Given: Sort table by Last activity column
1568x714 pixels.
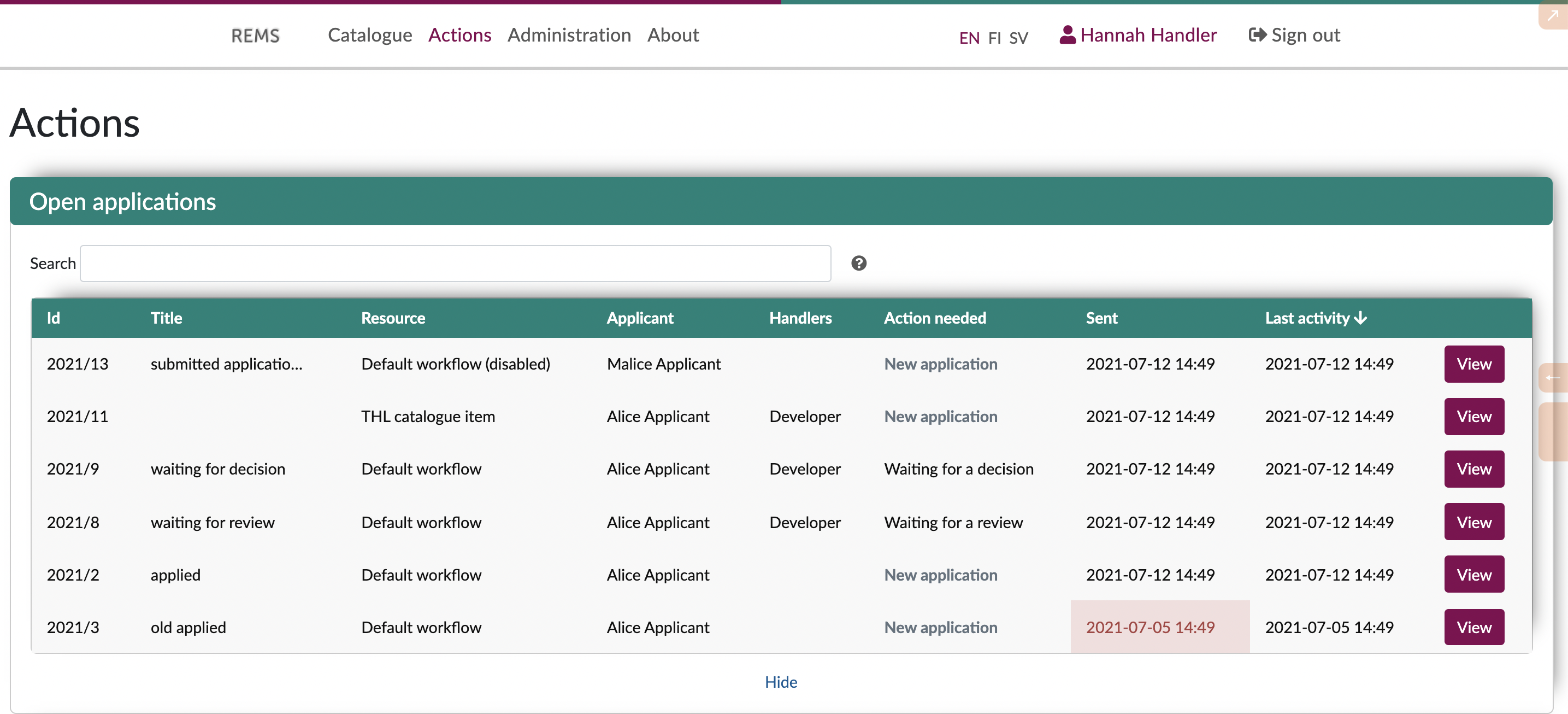Looking at the screenshot, I should 1316,318.
